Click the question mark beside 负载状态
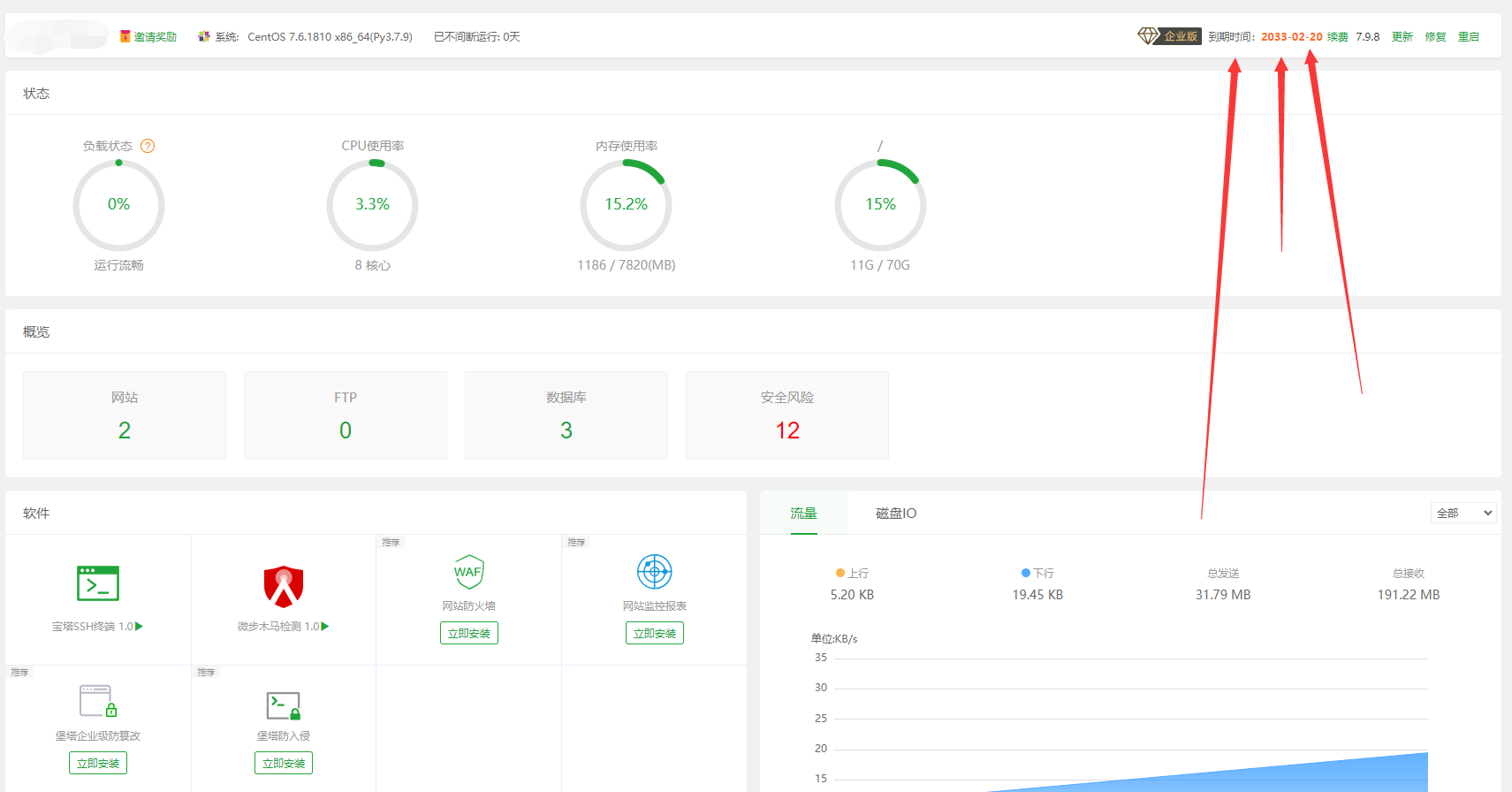Screen dimensions: 1512x792 coord(148,146)
